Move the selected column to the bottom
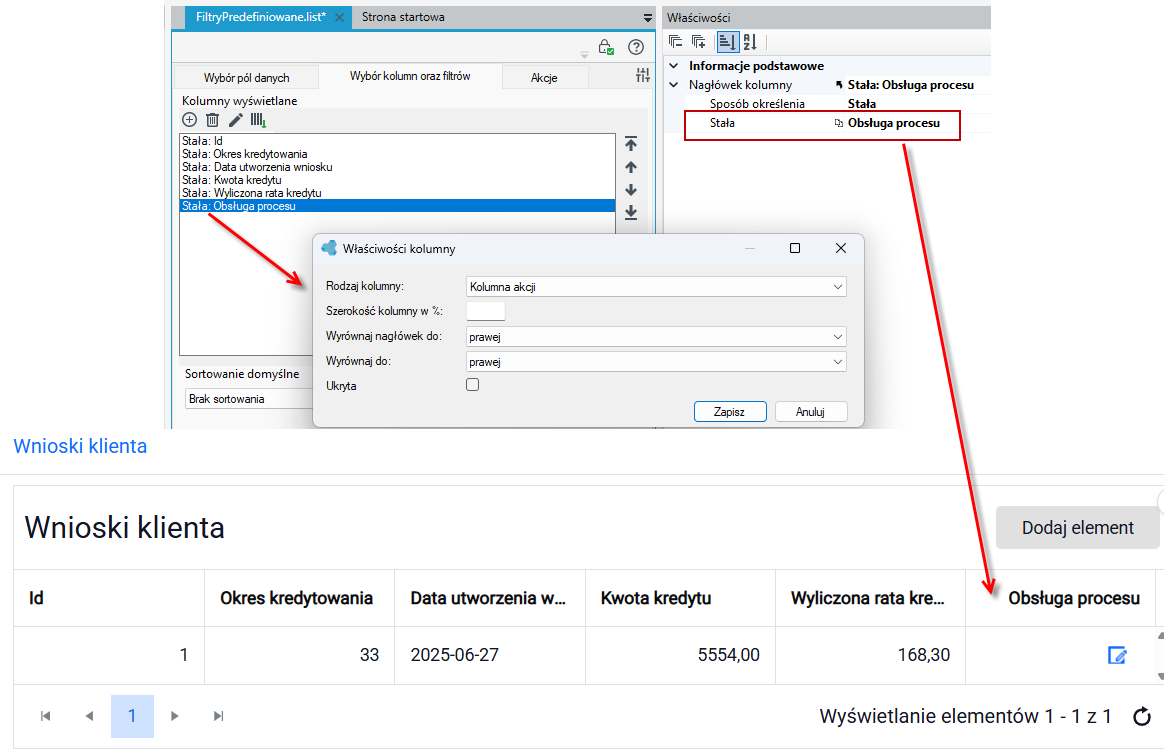The image size is (1164, 752). point(631,212)
